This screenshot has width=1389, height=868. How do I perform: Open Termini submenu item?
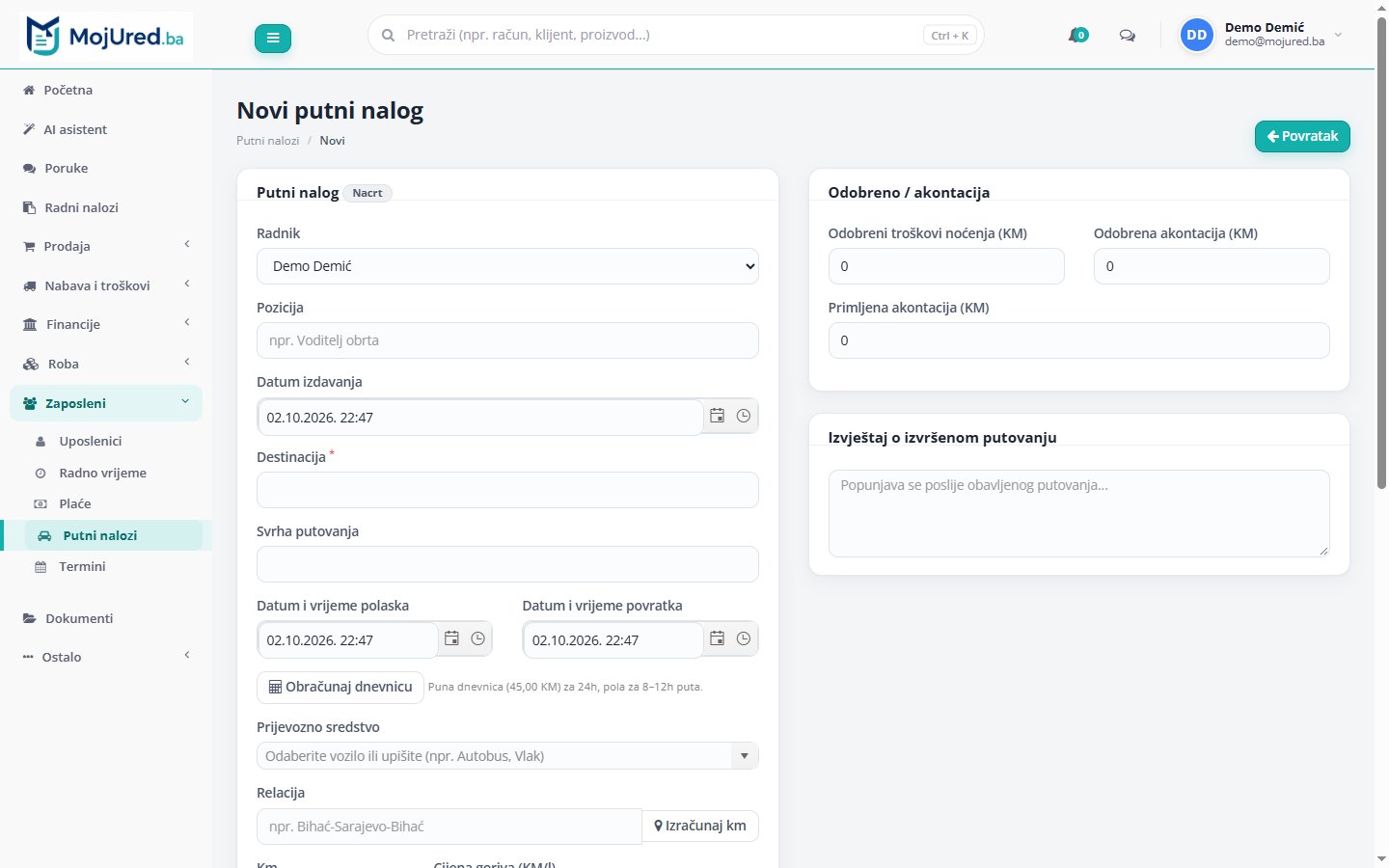113,566
